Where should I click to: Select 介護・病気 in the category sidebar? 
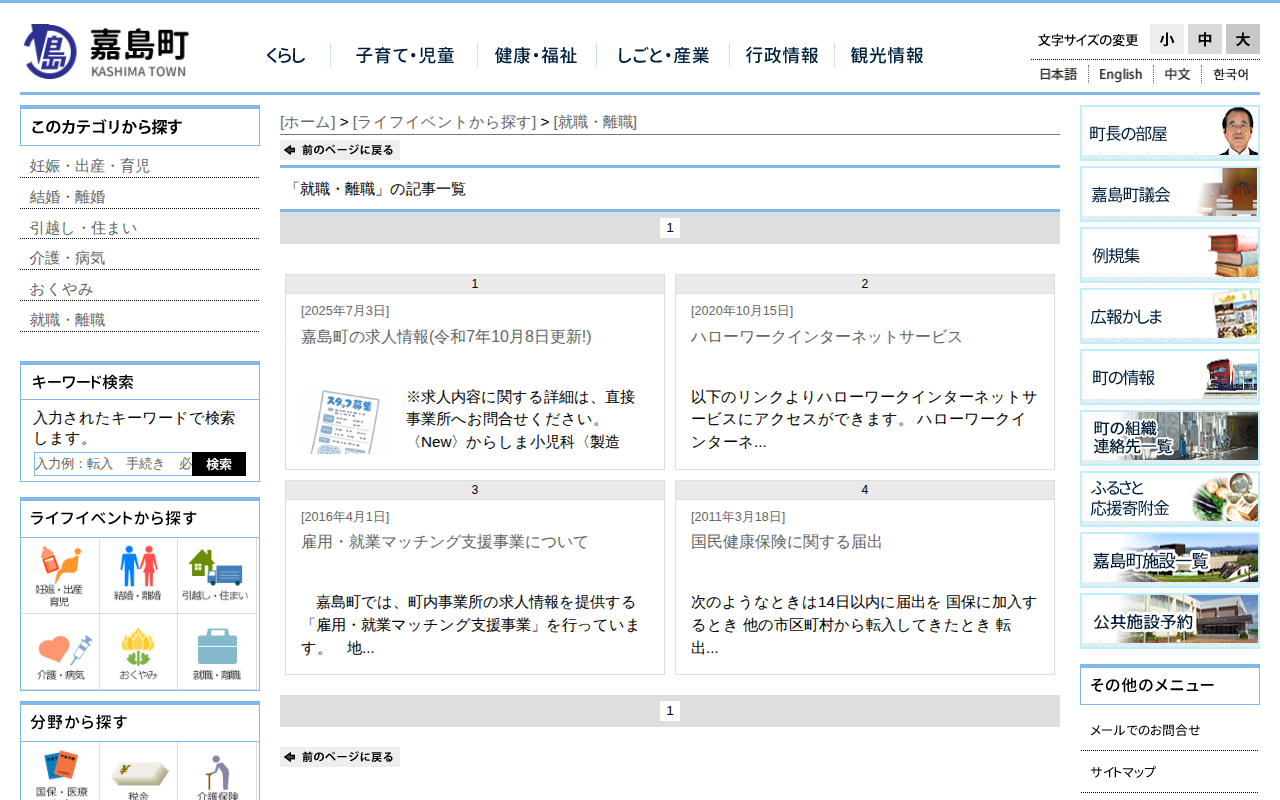(x=67, y=258)
